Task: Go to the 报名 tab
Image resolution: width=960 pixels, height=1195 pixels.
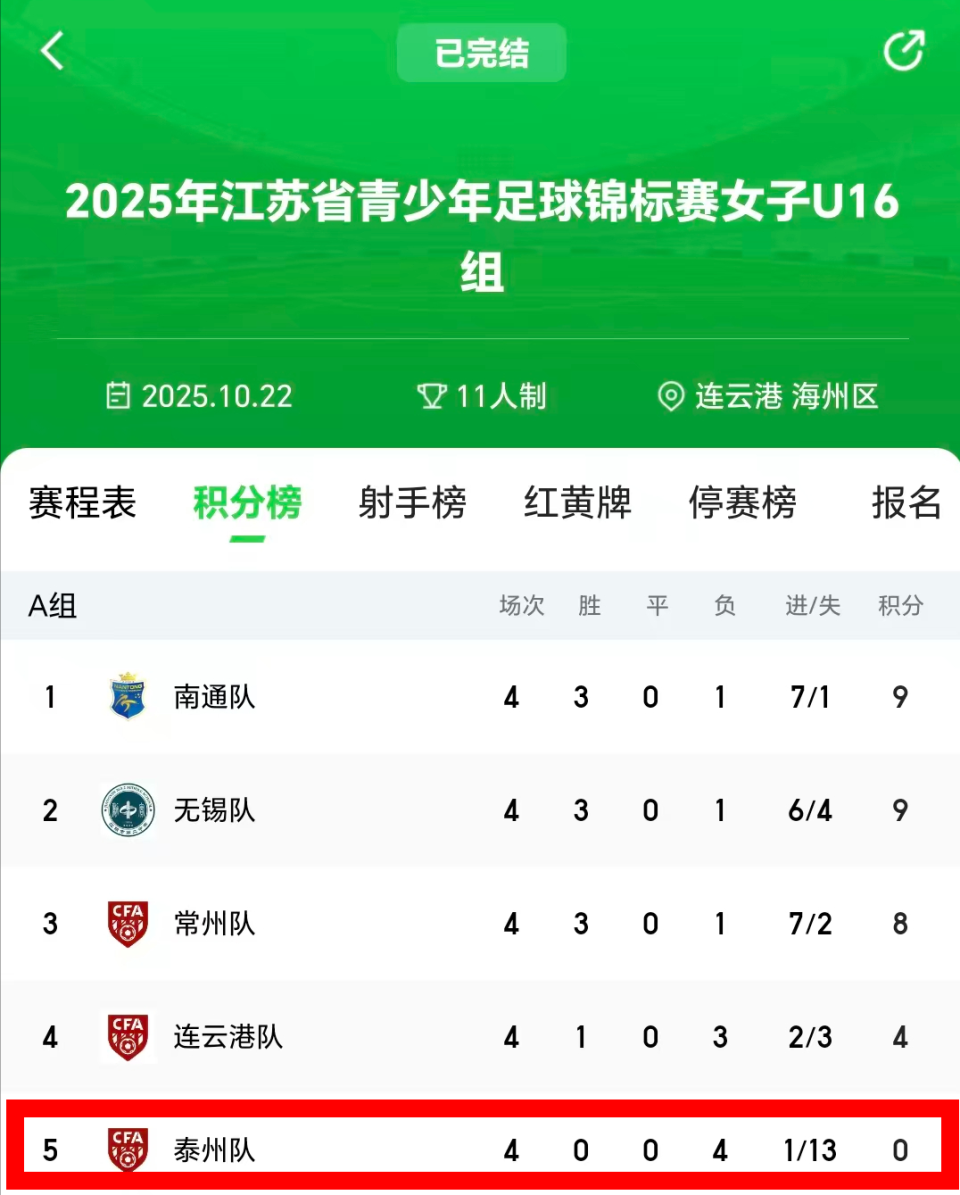Action: [x=906, y=503]
